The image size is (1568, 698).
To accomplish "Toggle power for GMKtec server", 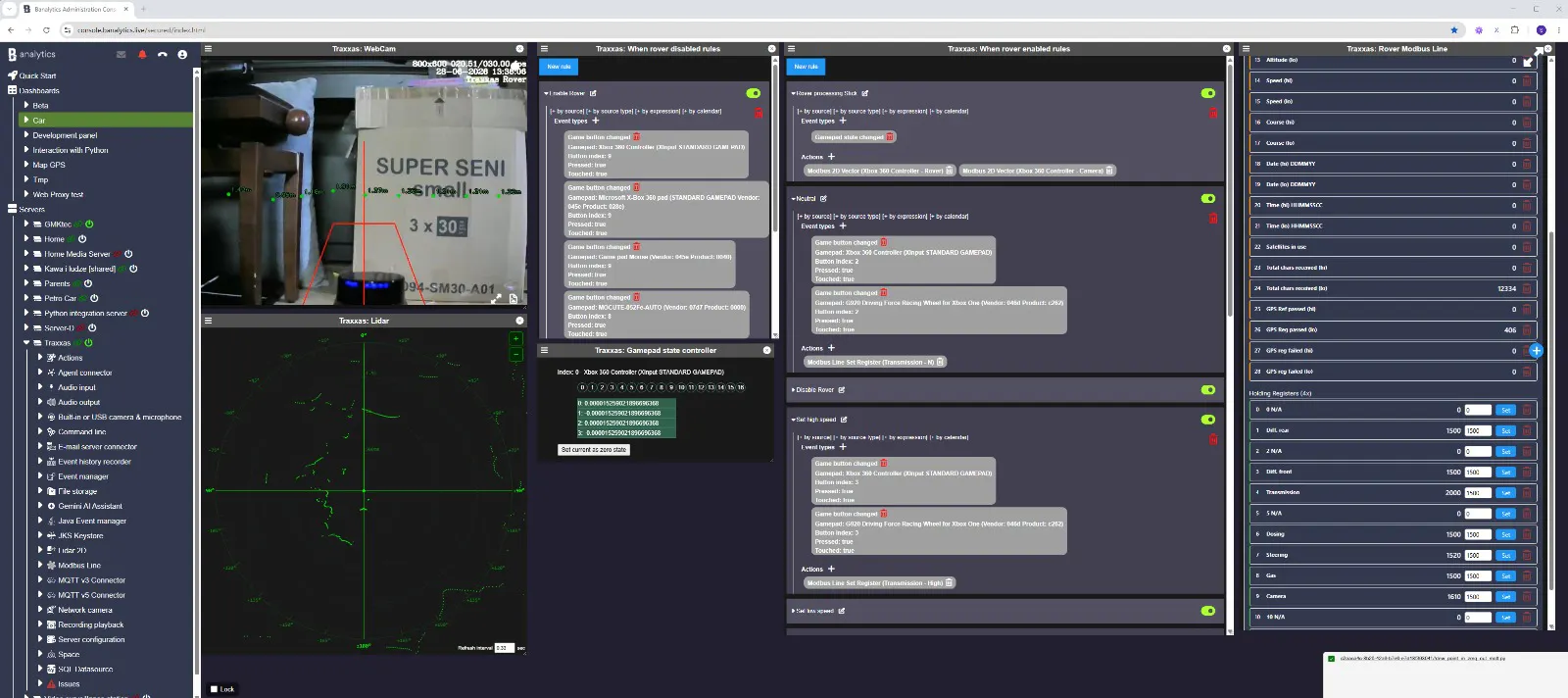I will pos(89,224).
